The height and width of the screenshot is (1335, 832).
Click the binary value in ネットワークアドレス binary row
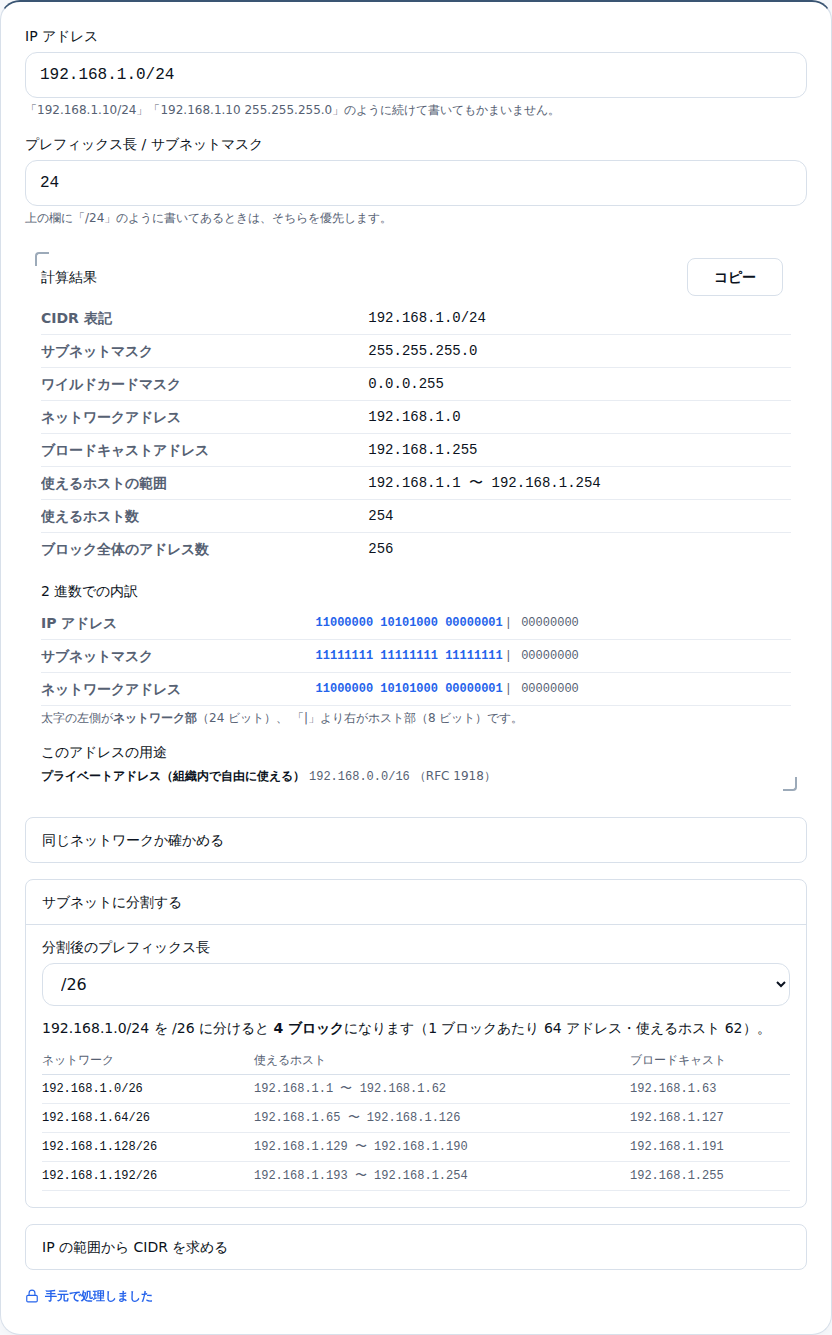[x=447, y=688]
